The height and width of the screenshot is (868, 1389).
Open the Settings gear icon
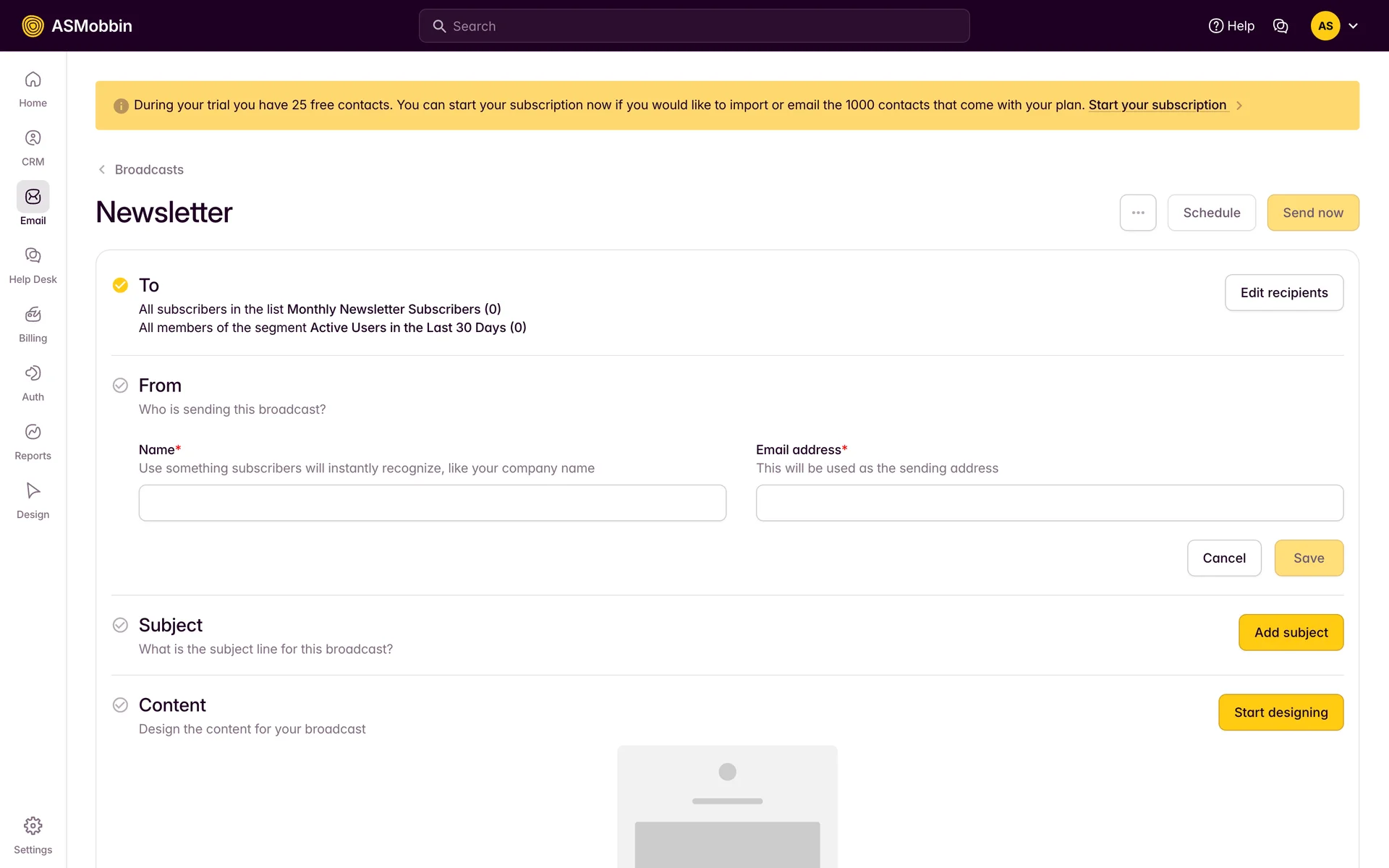tap(33, 826)
